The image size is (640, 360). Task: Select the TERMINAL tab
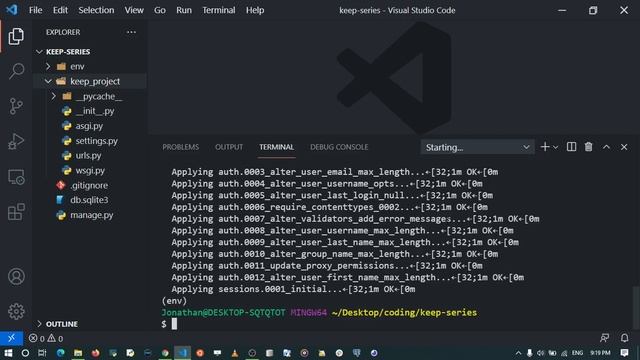[x=276, y=147]
